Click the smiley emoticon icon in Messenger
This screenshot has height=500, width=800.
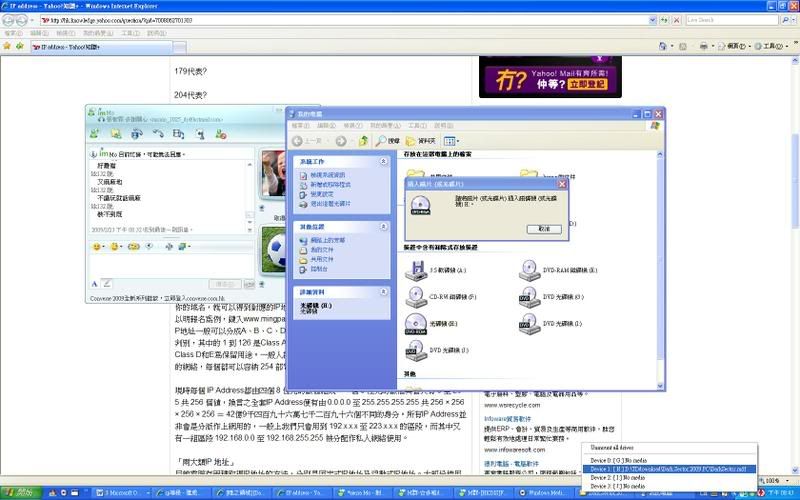coord(98,246)
